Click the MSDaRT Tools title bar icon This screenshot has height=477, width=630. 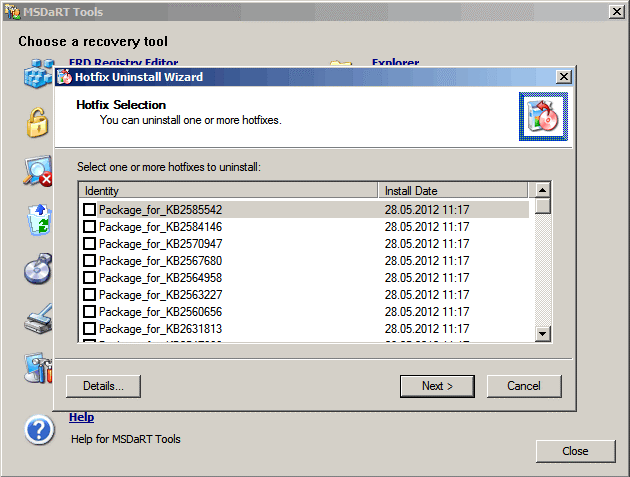pyautogui.click(x=12, y=12)
